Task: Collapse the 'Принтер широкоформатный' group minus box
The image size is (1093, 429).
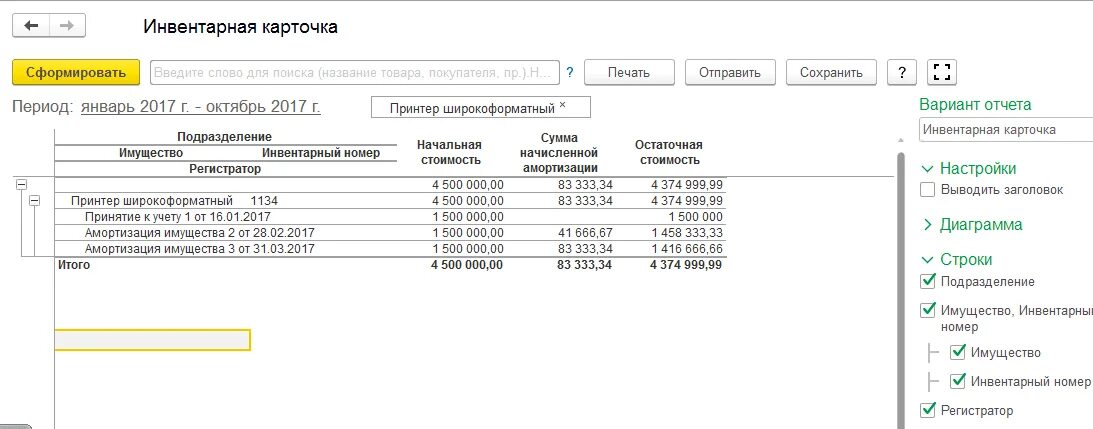Action: click(x=35, y=200)
